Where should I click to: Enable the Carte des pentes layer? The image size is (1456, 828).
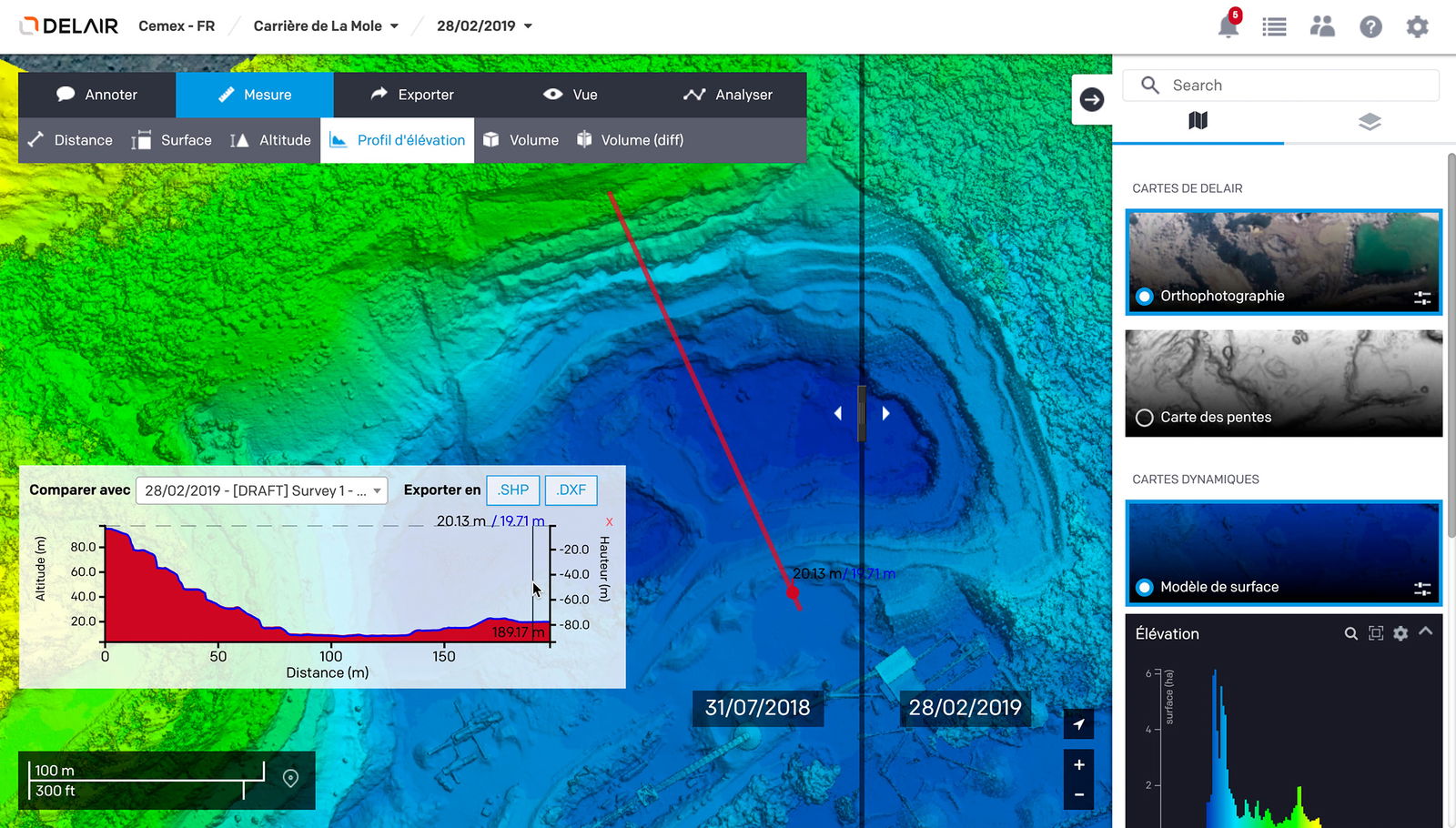(1145, 417)
